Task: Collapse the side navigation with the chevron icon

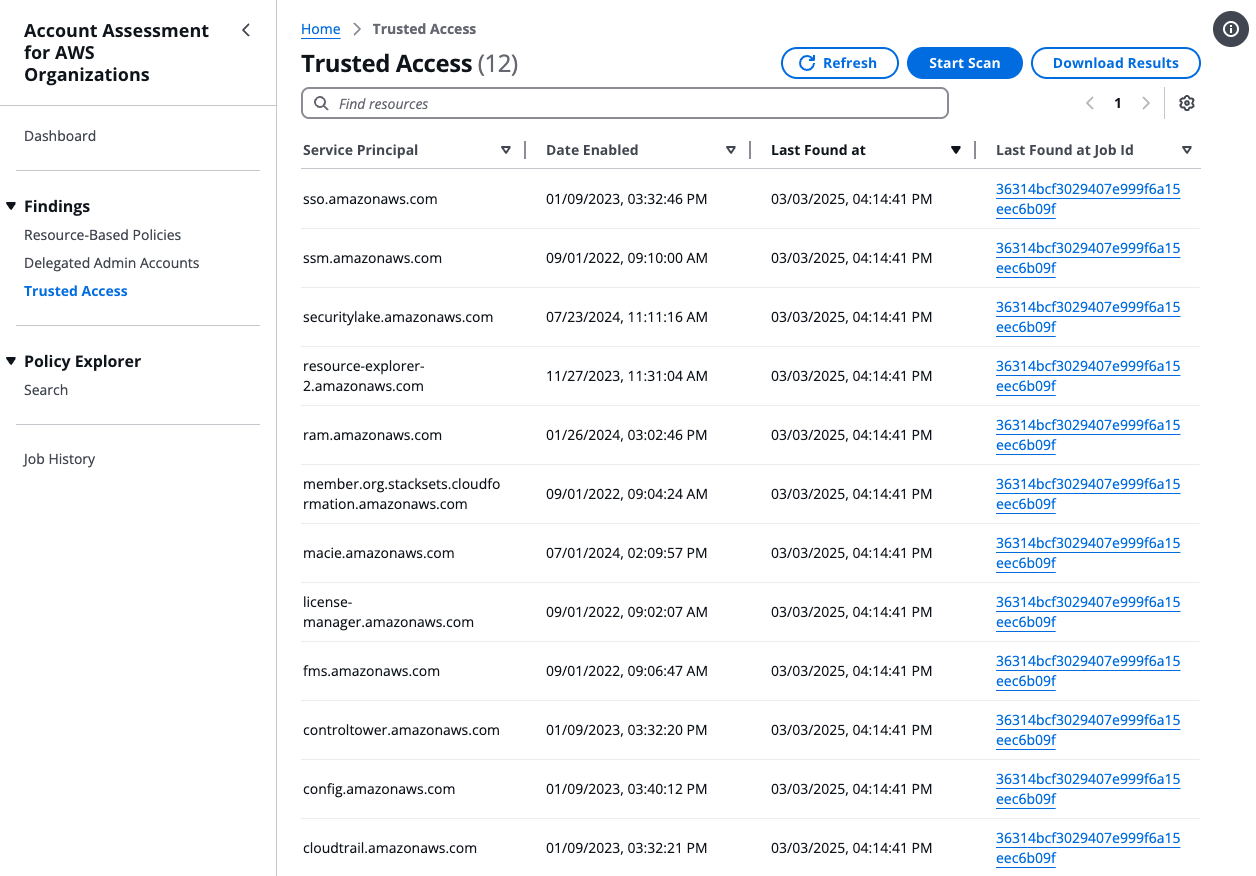Action: [x=246, y=30]
